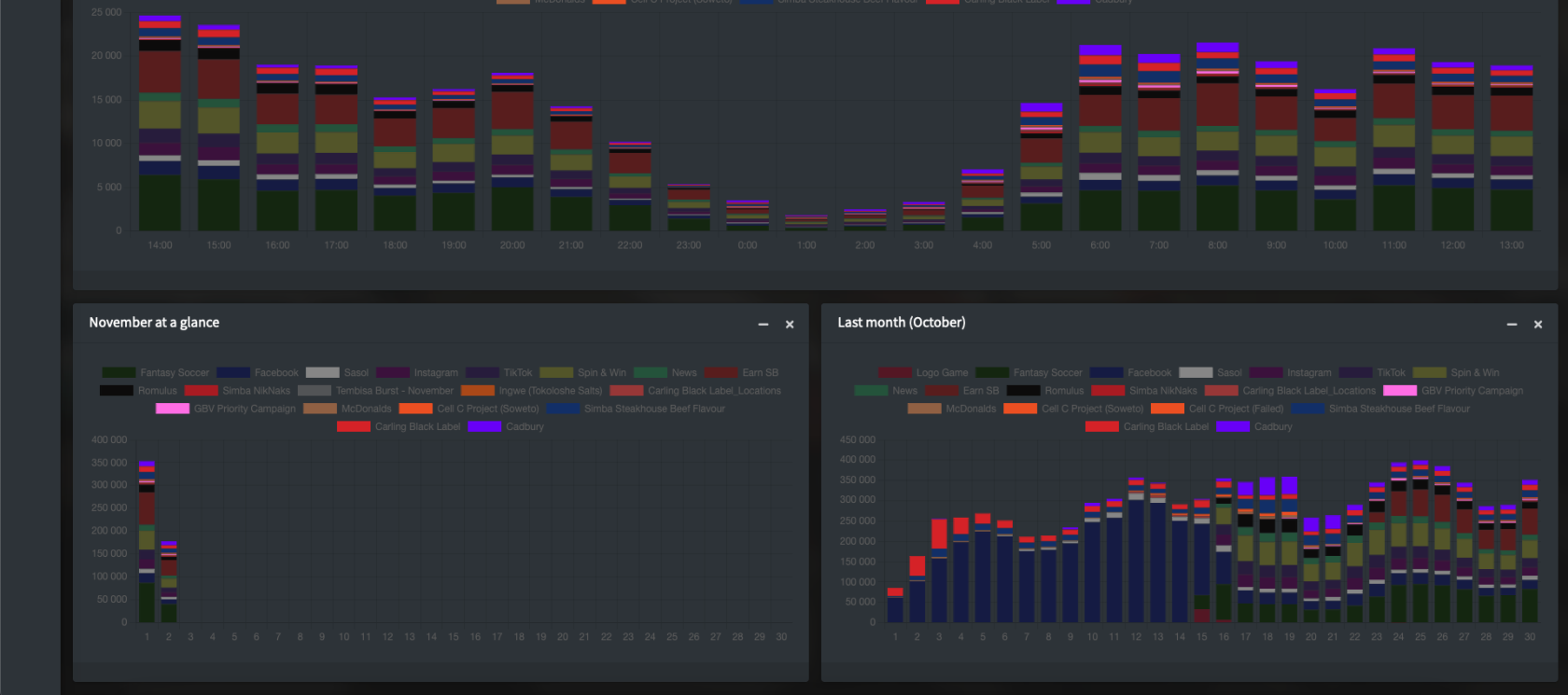Toggle Cell C Project (Soweto) in October legend

click(1073, 409)
